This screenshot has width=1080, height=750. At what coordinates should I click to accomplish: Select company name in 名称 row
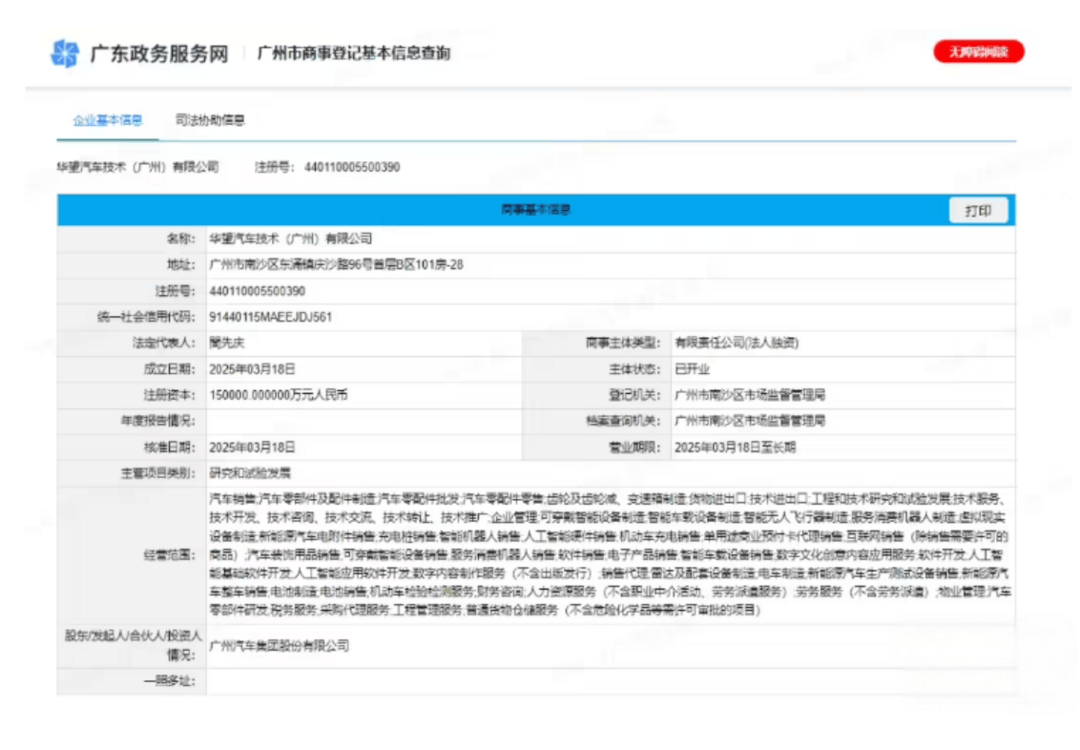[x=291, y=238]
